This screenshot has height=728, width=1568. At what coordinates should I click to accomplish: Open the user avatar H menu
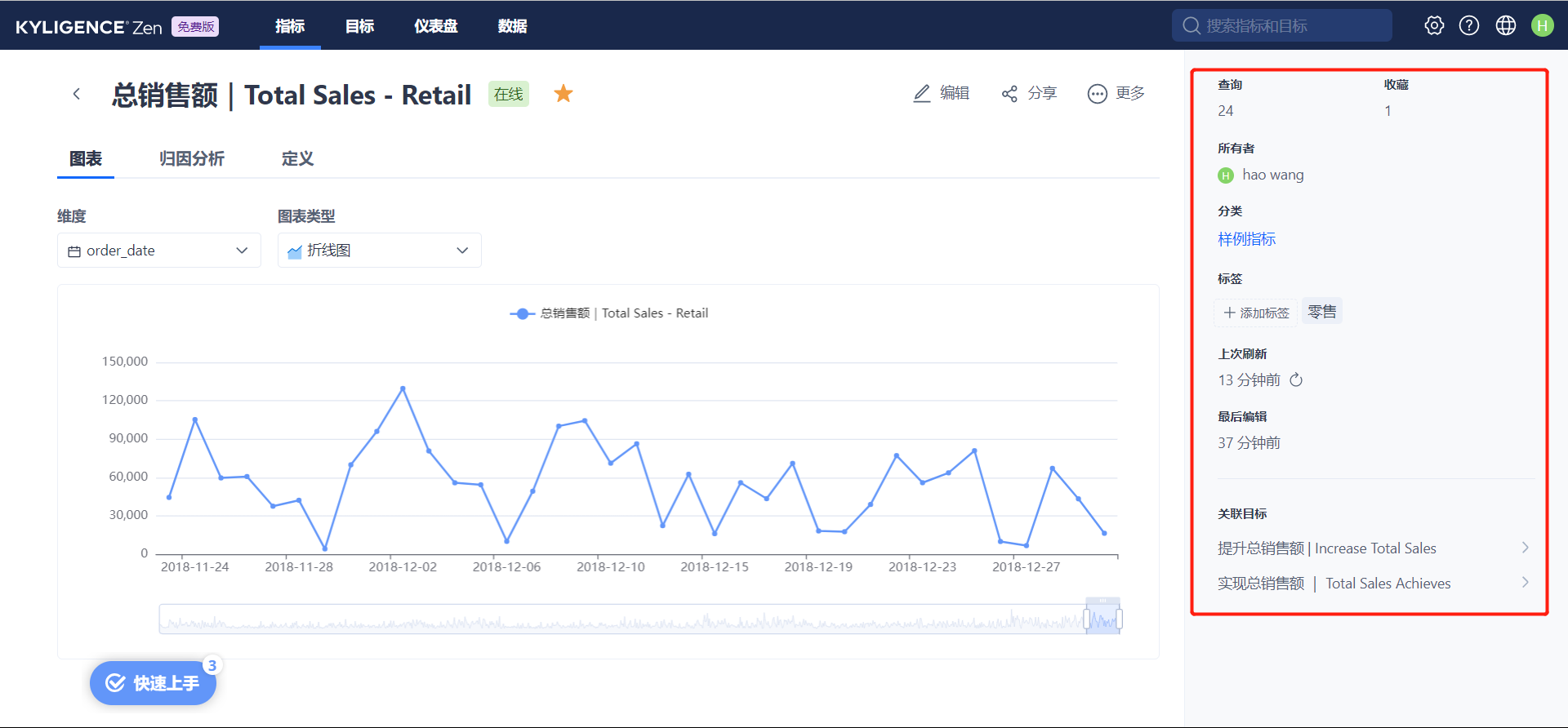1543,25
